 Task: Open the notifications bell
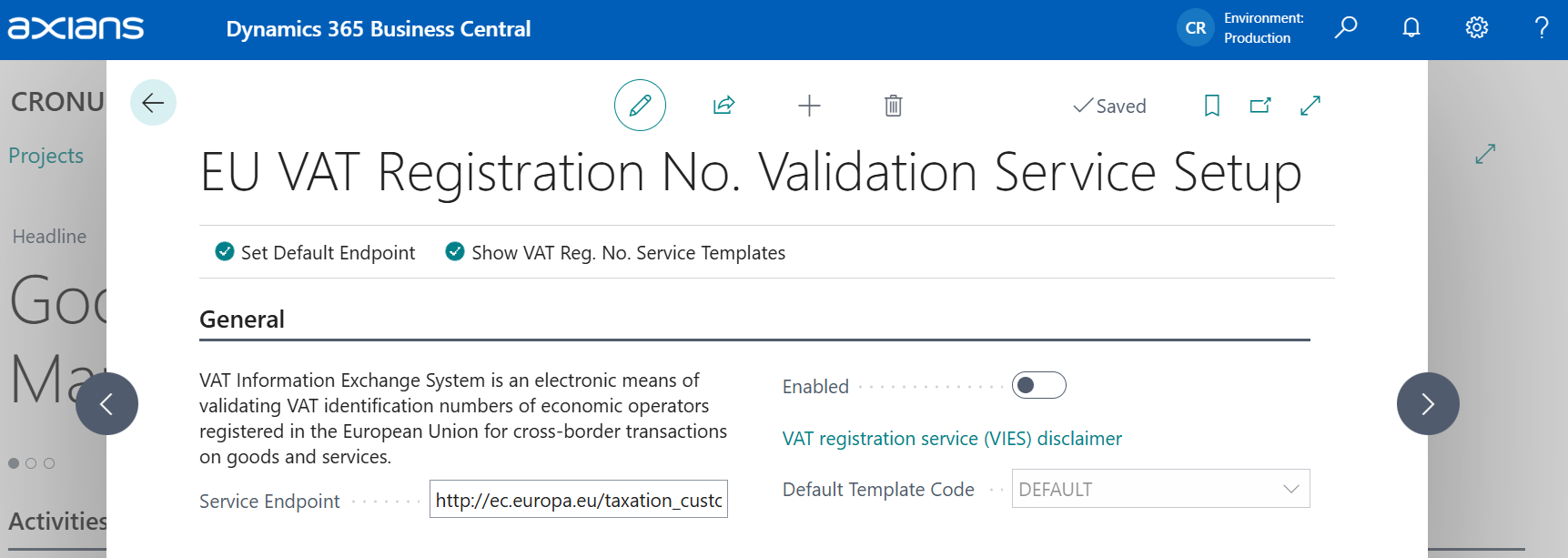click(1411, 28)
